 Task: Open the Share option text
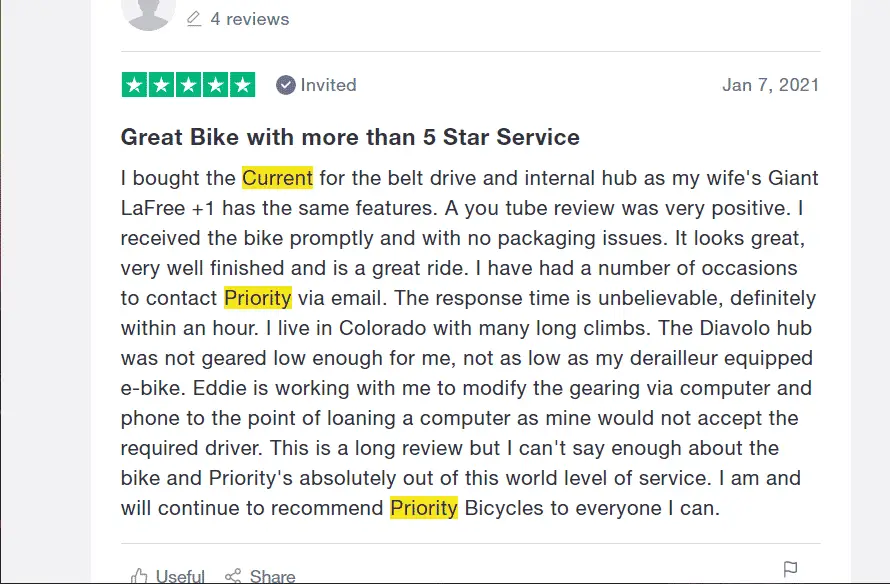click(272, 577)
